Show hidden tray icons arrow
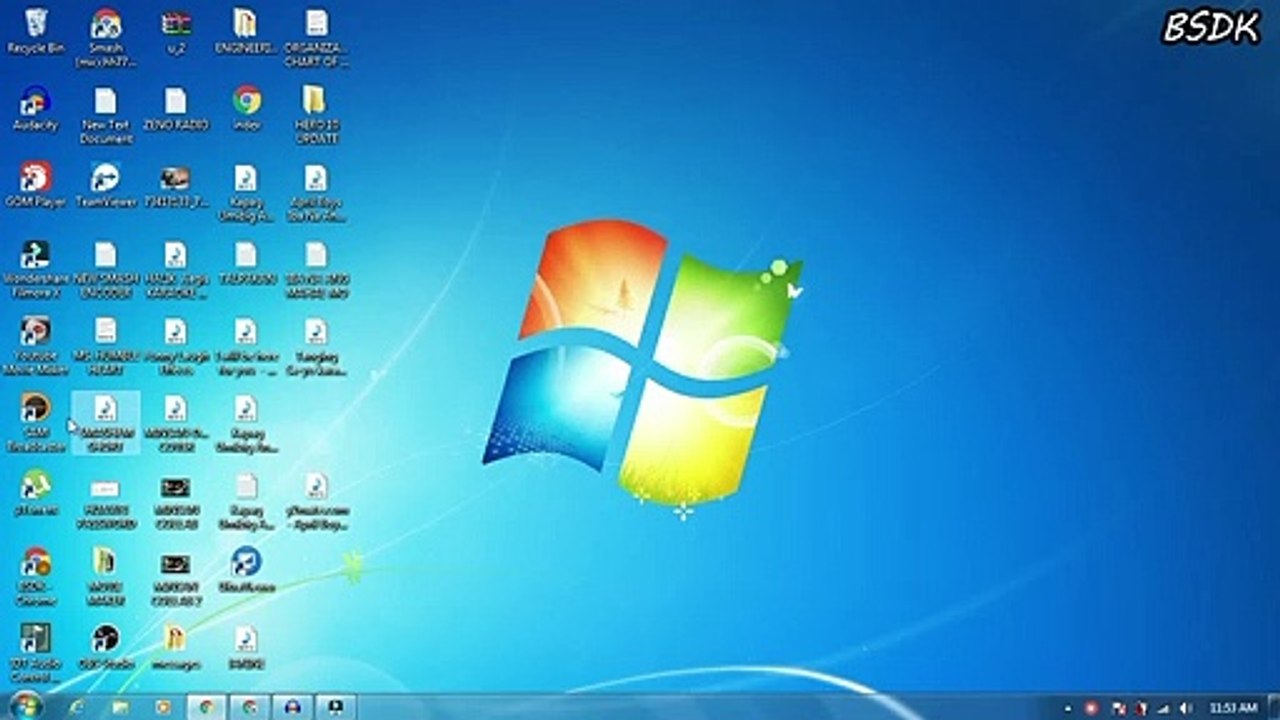This screenshot has width=1280, height=720. coord(1068,708)
